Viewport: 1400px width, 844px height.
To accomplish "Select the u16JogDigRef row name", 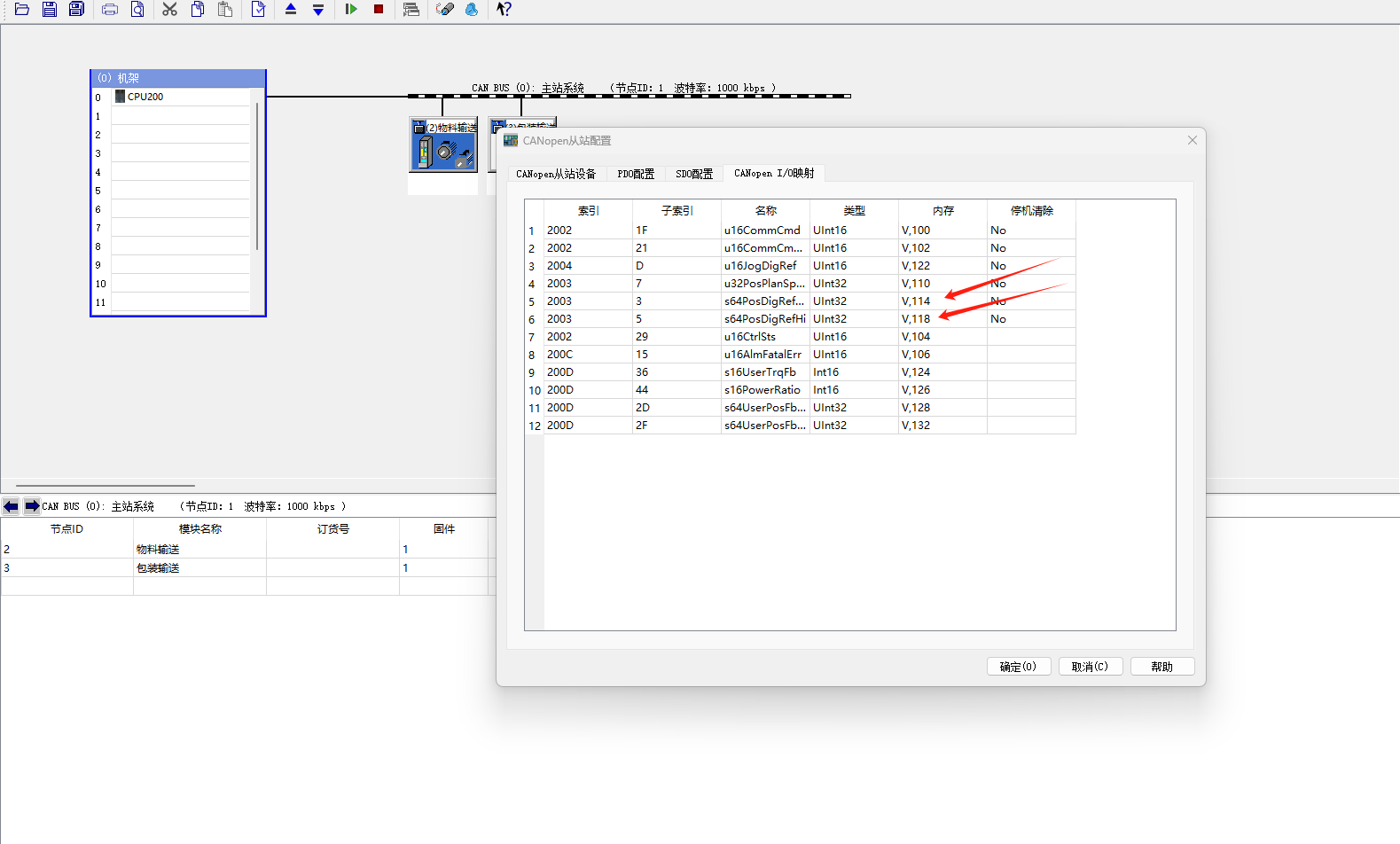I will 766,266.
